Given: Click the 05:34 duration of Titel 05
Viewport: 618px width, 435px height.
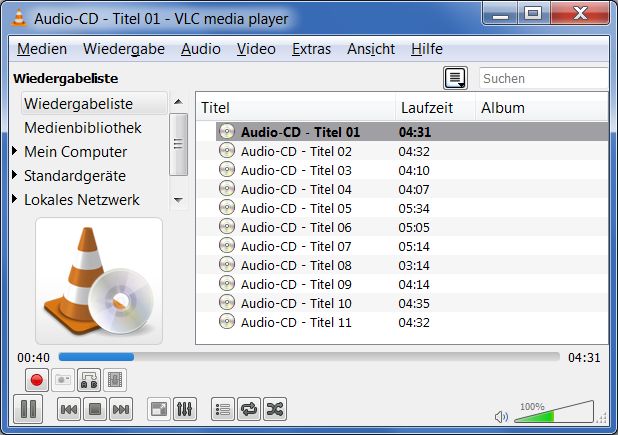Looking at the screenshot, I should [x=414, y=208].
